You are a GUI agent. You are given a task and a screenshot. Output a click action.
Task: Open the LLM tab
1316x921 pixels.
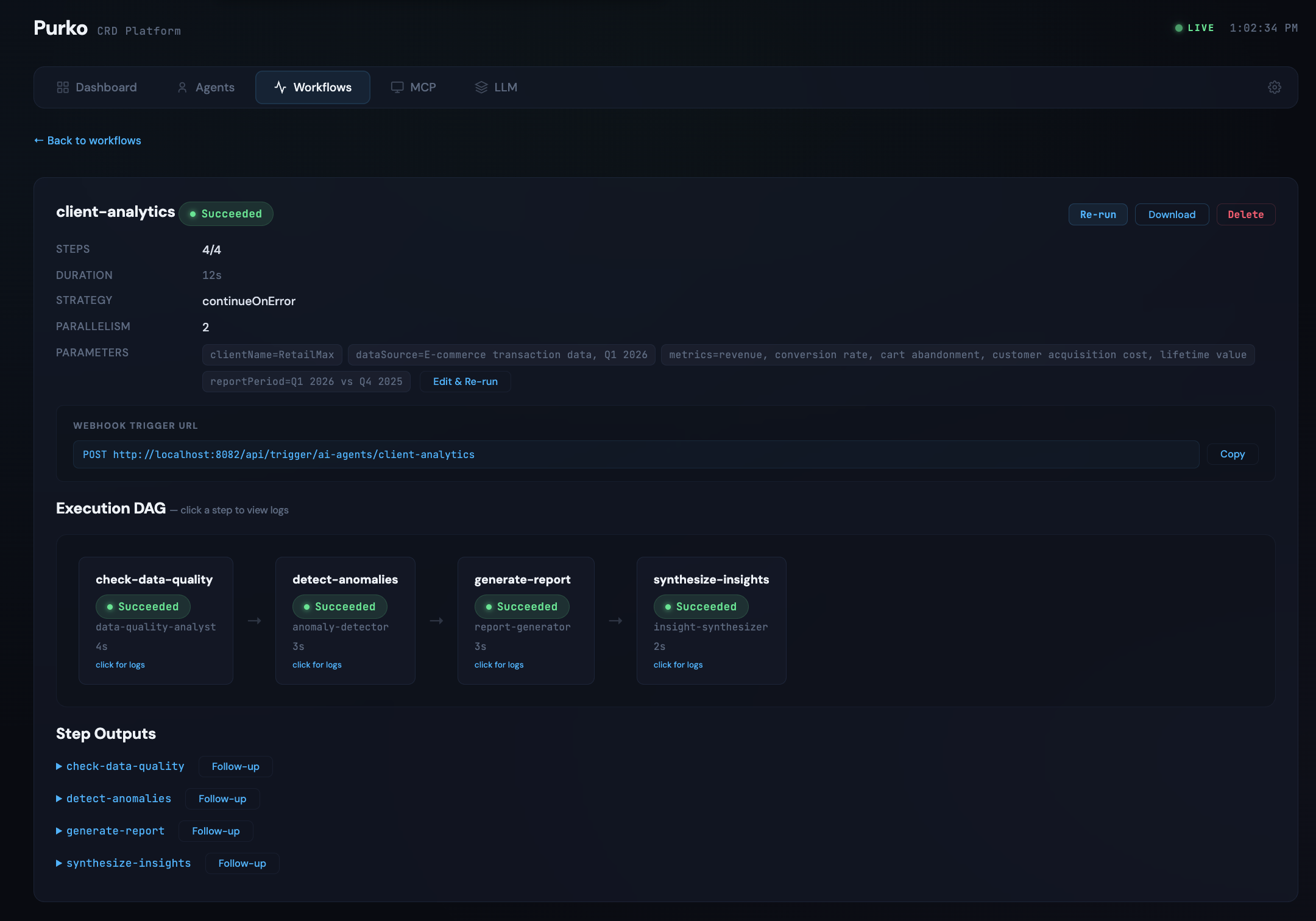coord(496,87)
